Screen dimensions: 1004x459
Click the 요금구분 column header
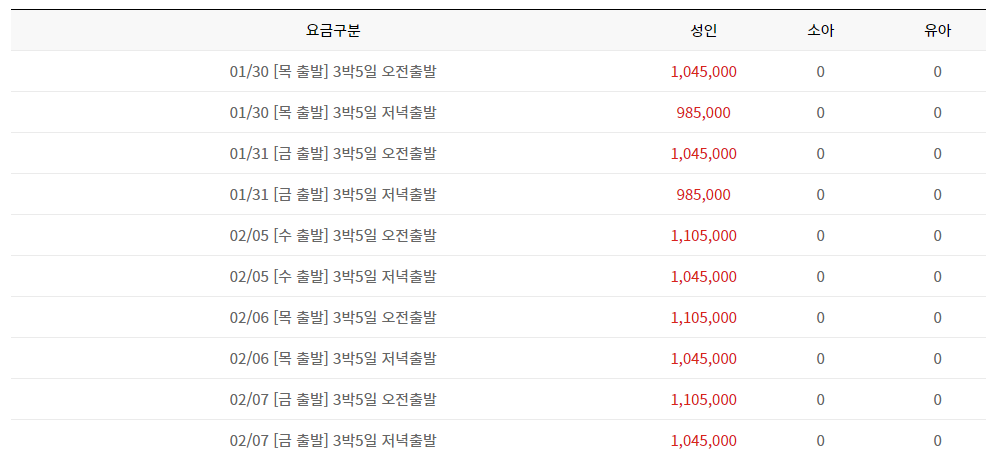[x=333, y=31]
